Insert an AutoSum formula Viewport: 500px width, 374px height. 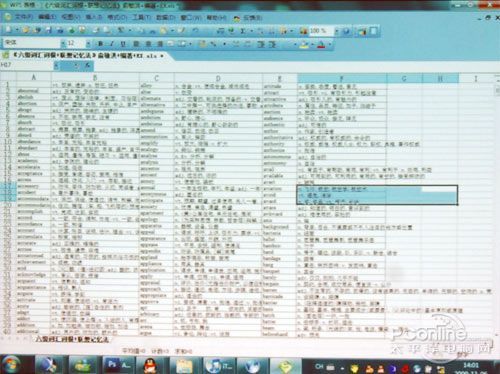pos(243,31)
